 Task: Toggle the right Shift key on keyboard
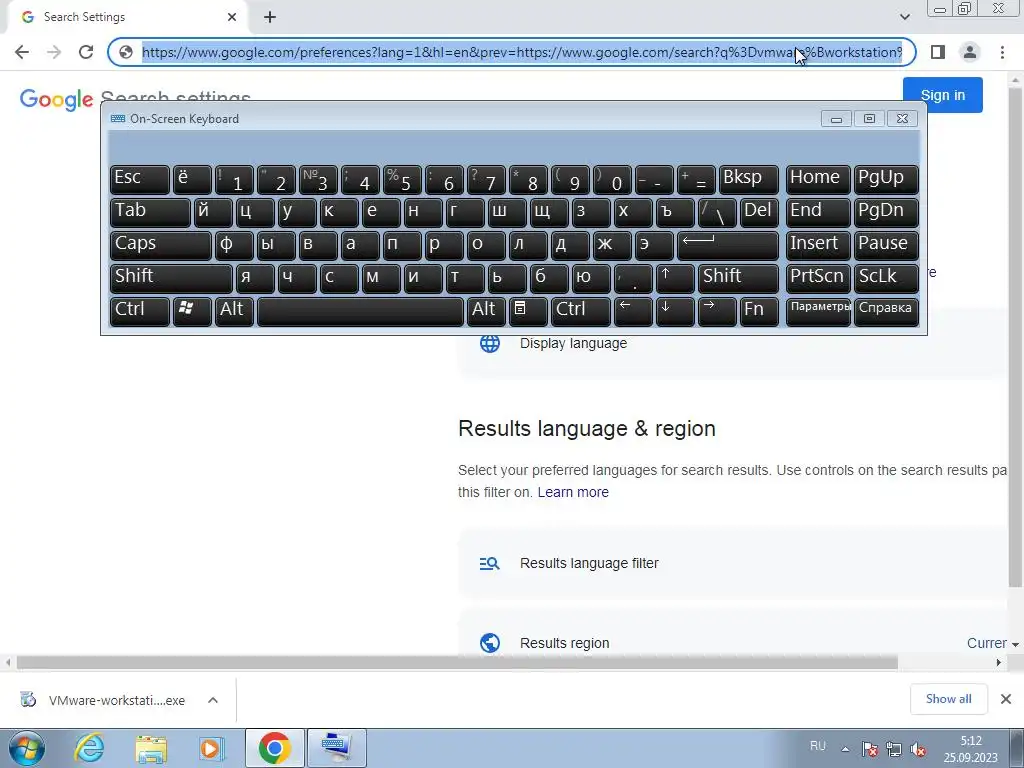point(738,278)
